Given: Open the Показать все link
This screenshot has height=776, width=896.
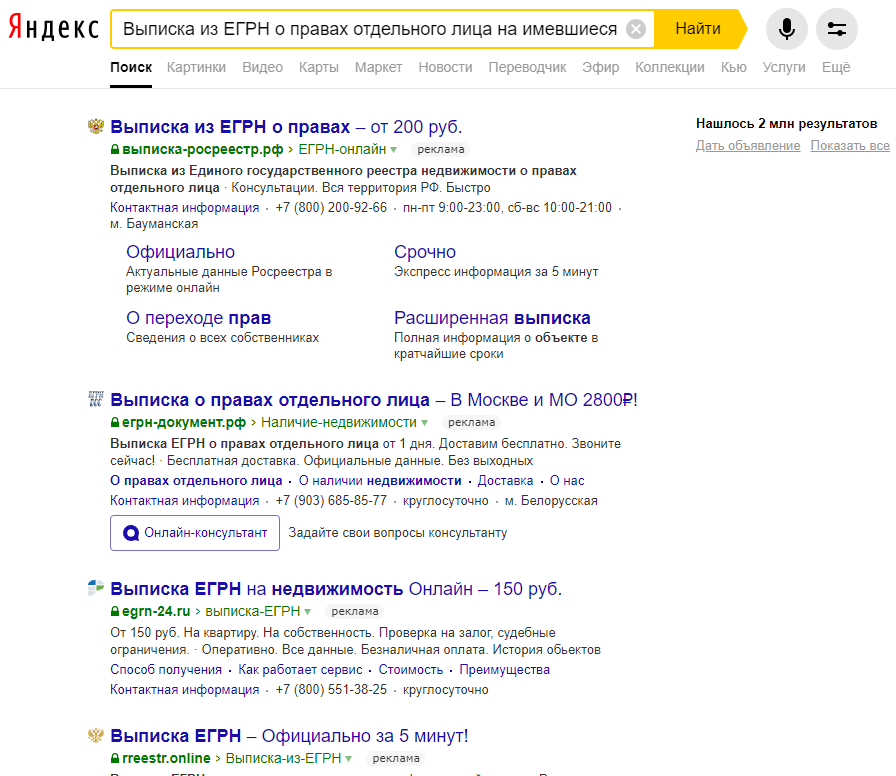Looking at the screenshot, I should coord(849,145).
